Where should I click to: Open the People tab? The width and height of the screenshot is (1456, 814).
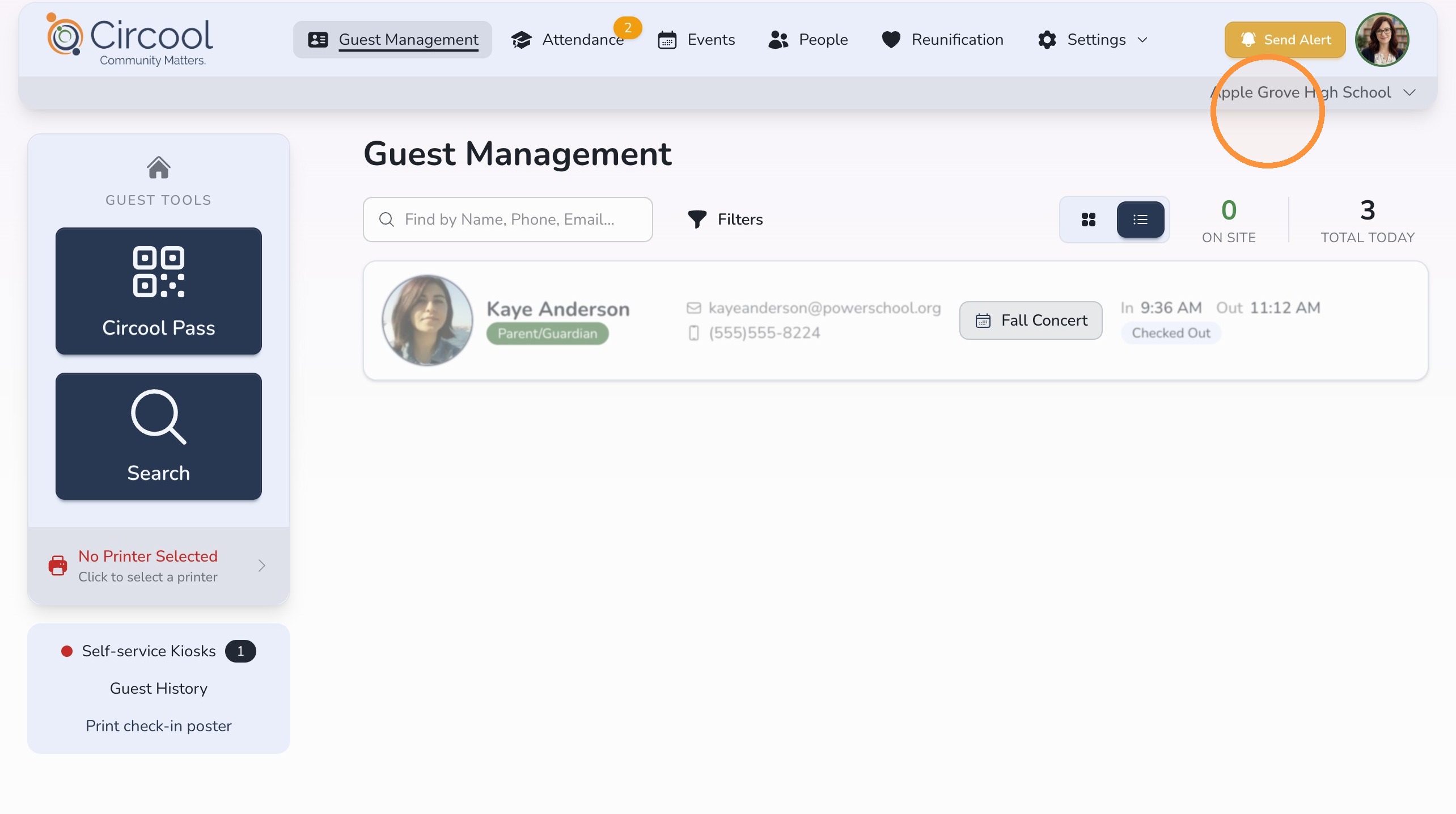808,40
